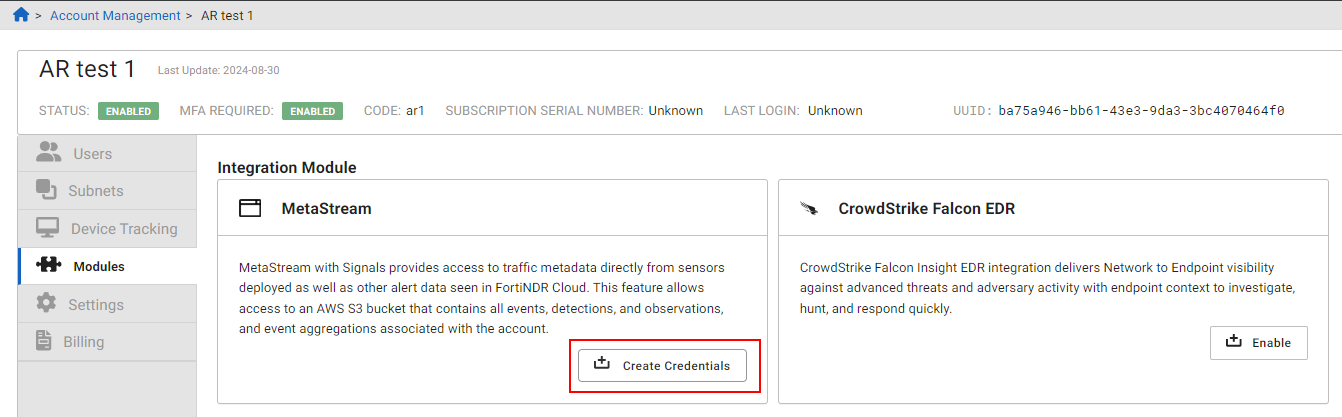
Task: Go to the Device Tracking tab
Action: (x=124, y=229)
